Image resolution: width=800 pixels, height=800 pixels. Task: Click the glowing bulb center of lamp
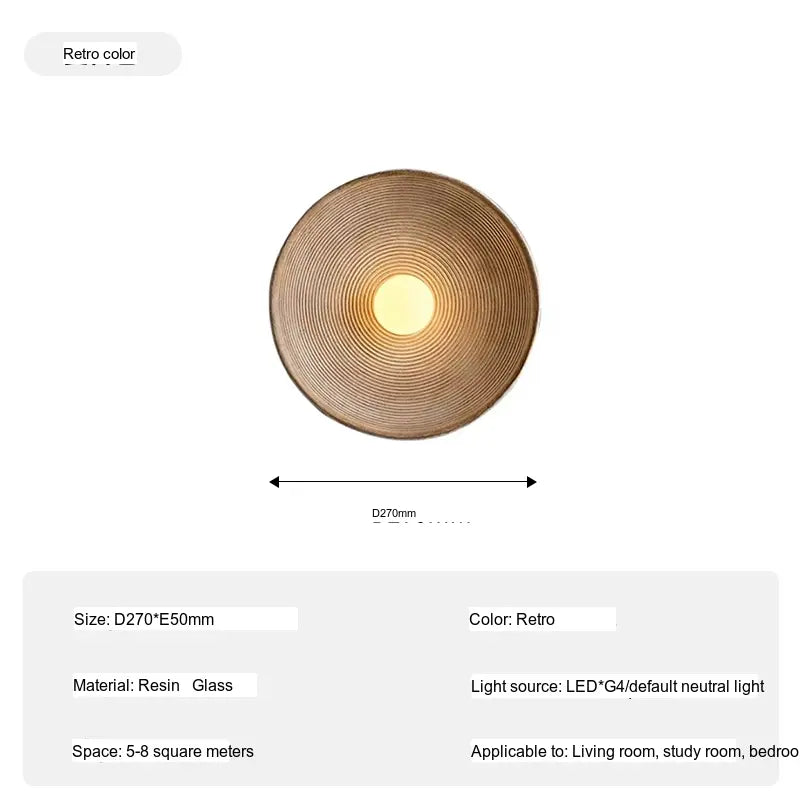click(404, 305)
